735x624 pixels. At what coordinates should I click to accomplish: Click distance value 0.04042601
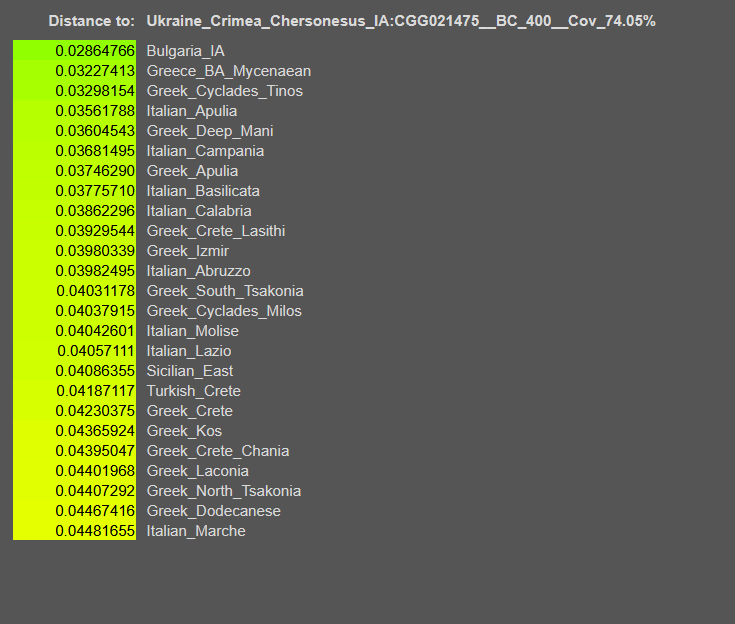pyautogui.click(x=95, y=331)
